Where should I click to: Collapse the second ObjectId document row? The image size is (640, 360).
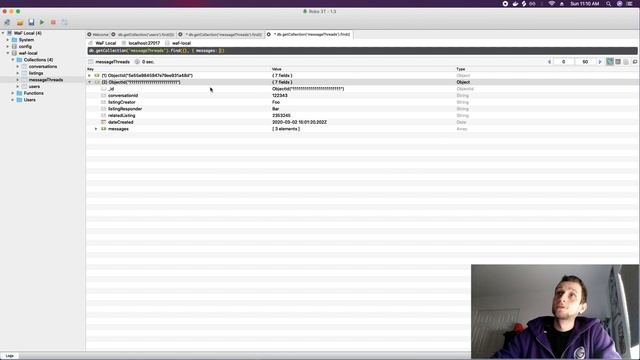[x=89, y=82]
